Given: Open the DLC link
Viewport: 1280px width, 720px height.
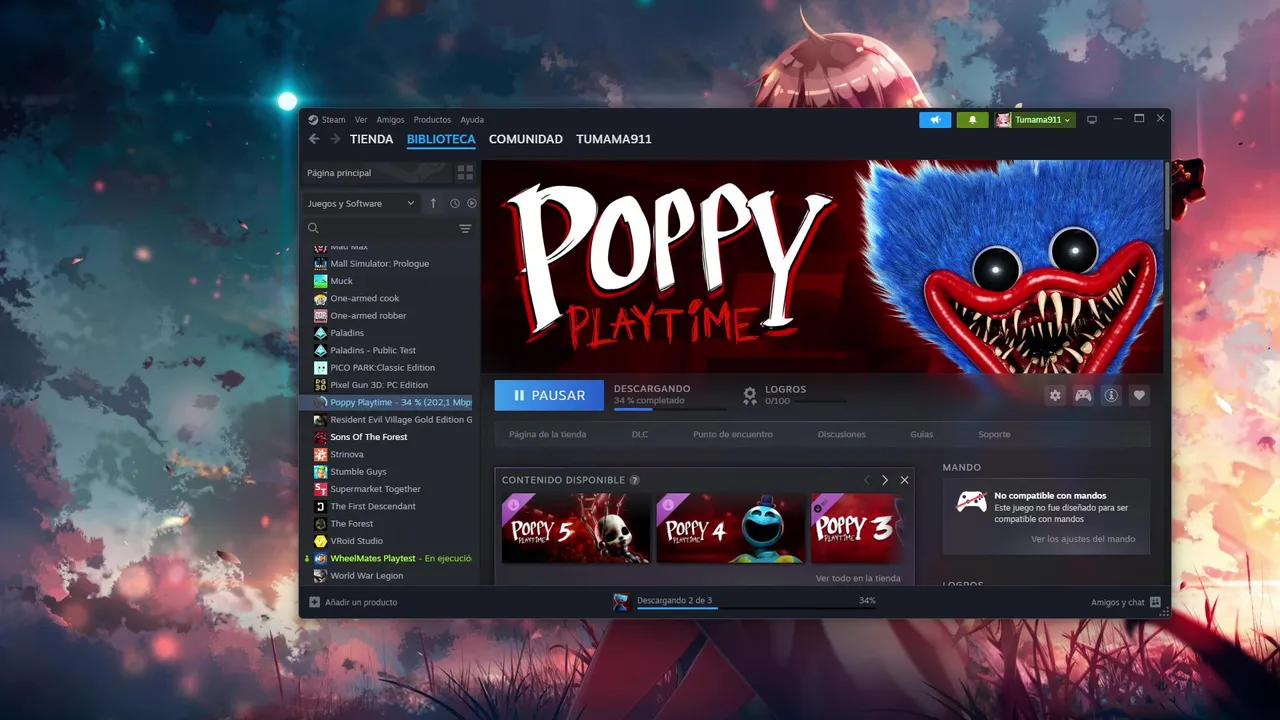Looking at the screenshot, I should [x=640, y=435].
